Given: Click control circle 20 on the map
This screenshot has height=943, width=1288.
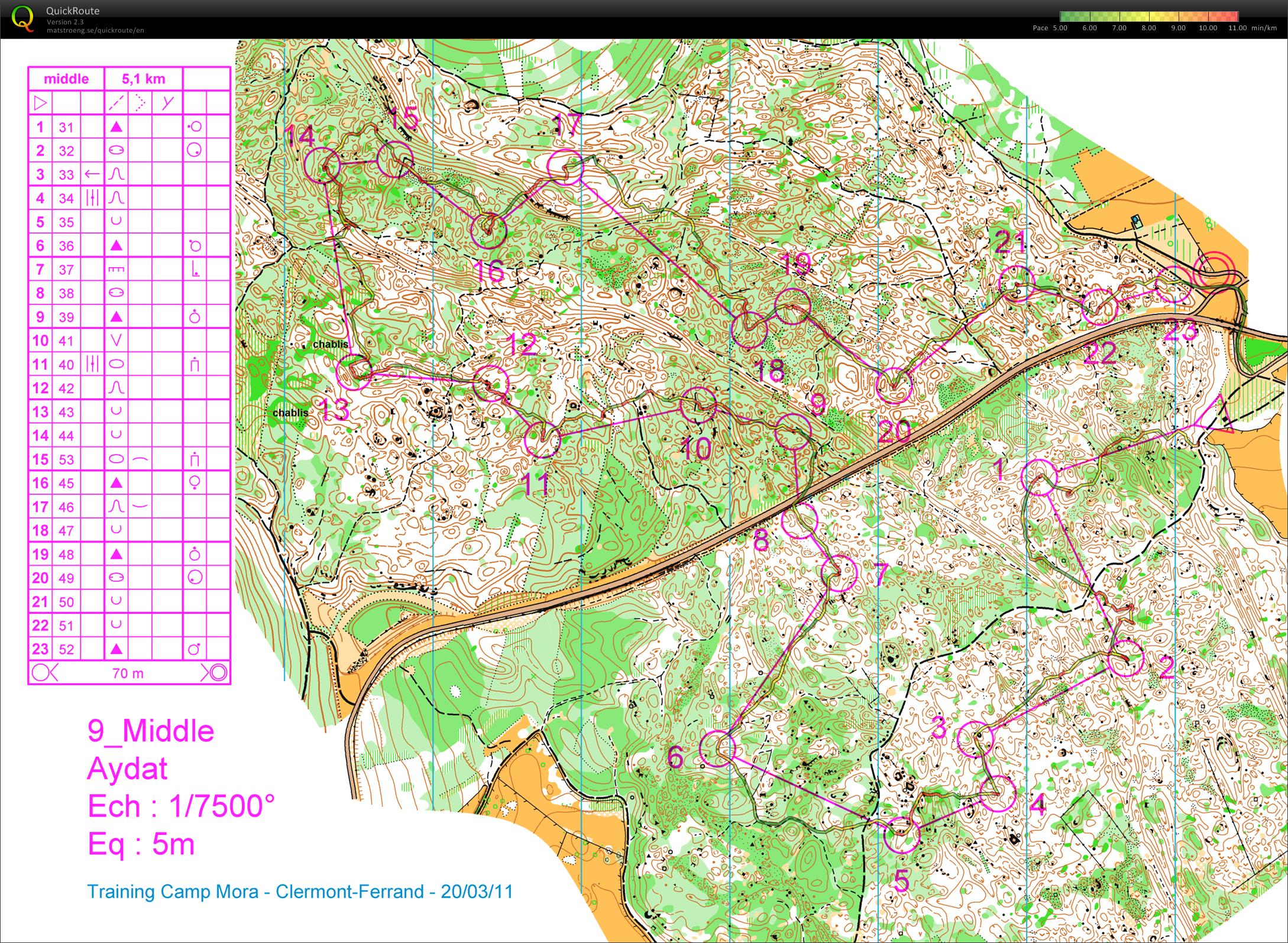Looking at the screenshot, I should 894,385.
